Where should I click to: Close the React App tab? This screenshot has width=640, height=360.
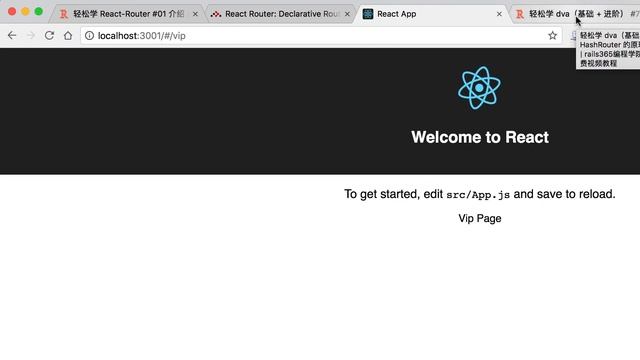pyautogui.click(x=499, y=14)
